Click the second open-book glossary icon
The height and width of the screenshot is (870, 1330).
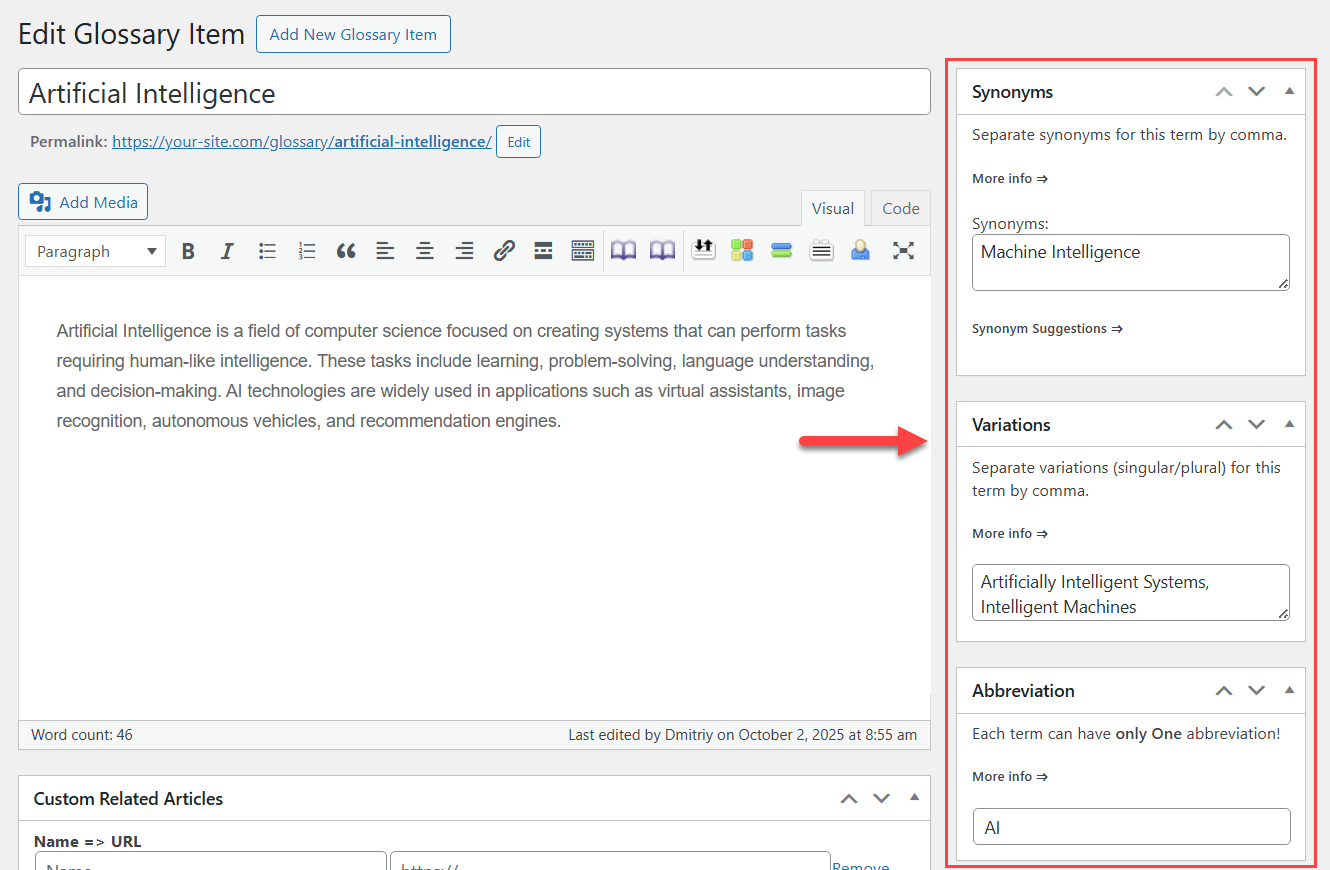(662, 251)
